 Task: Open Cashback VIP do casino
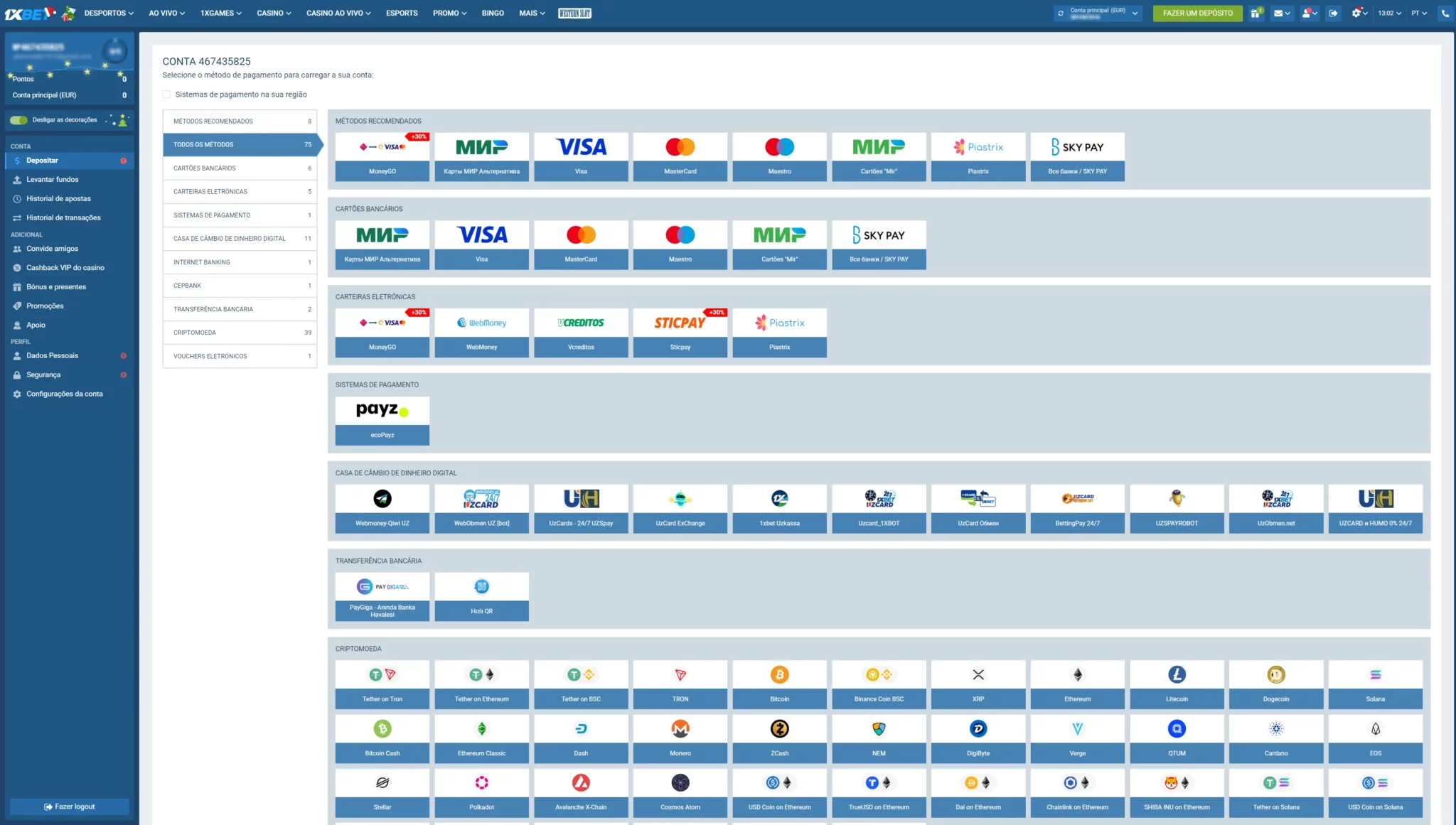tap(69, 268)
